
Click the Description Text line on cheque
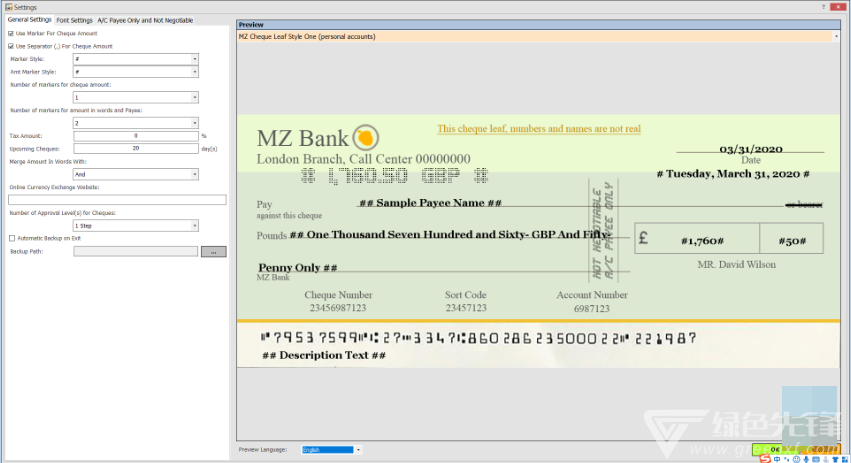pos(324,355)
